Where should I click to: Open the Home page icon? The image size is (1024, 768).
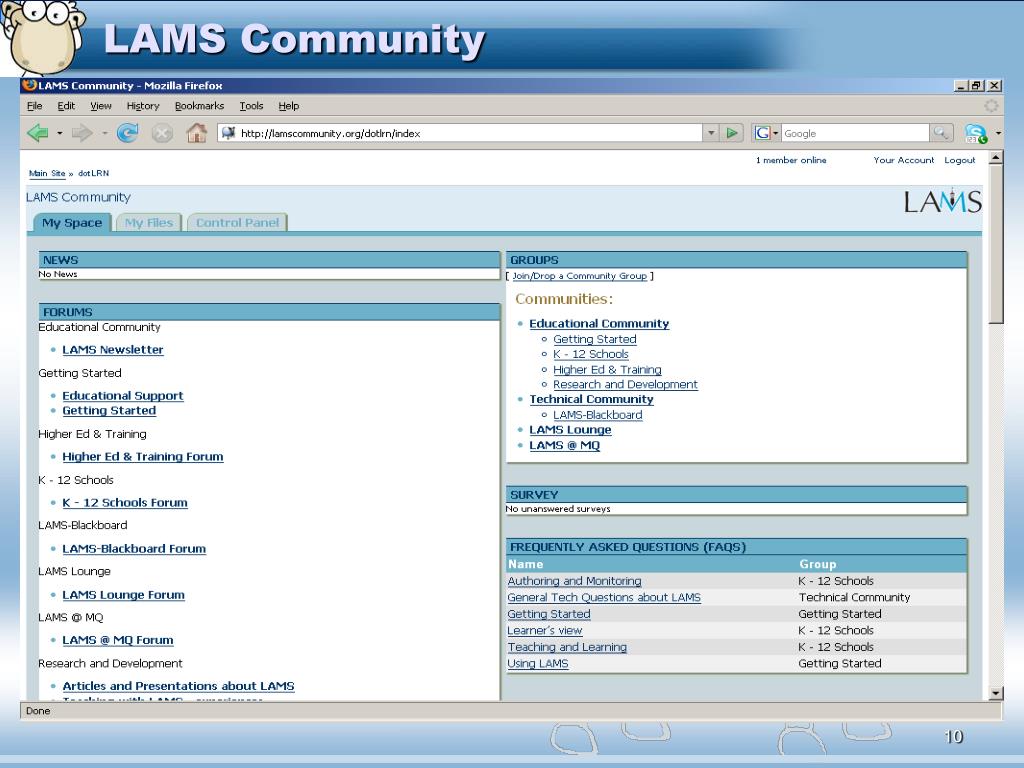(x=197, y=133)
